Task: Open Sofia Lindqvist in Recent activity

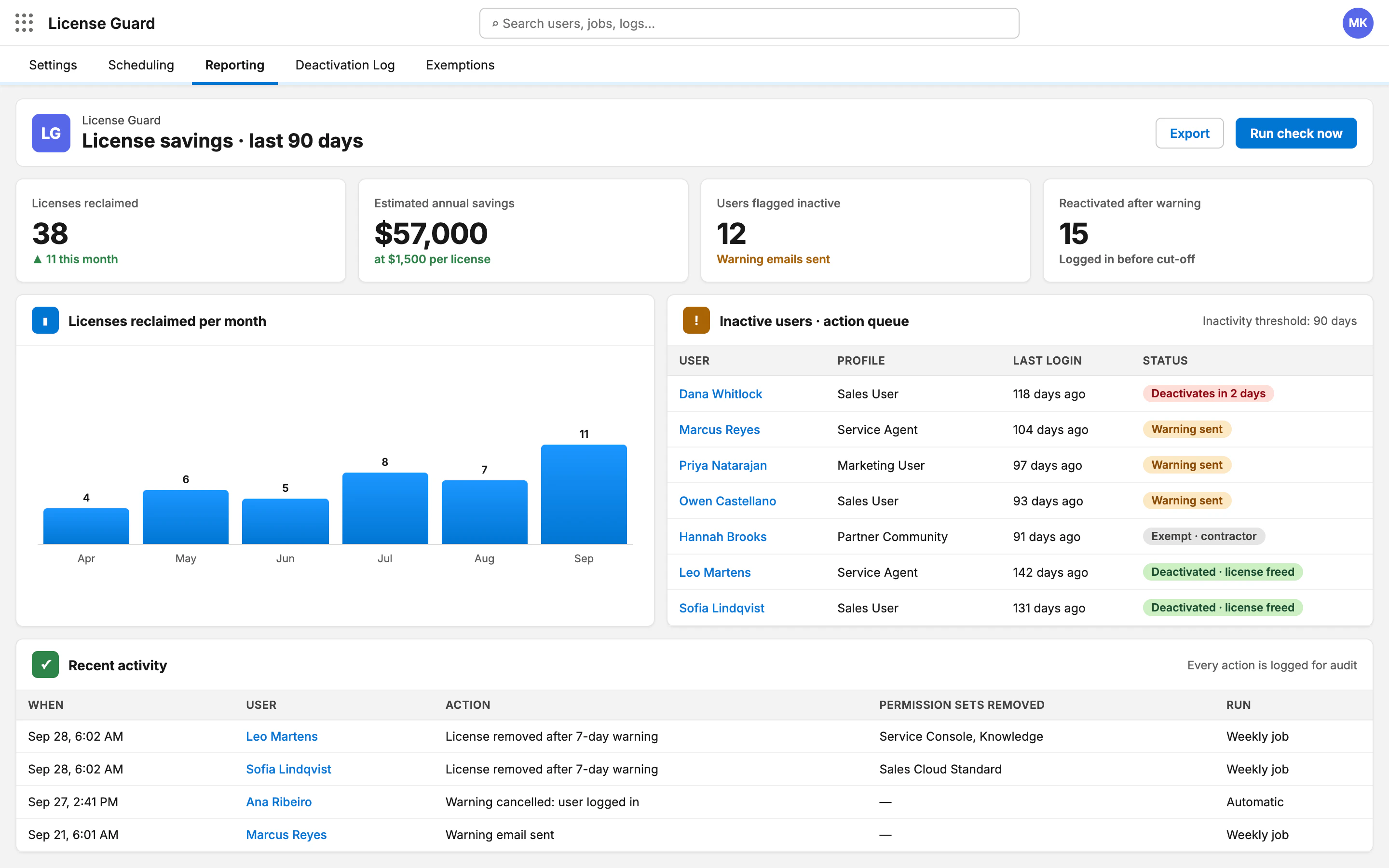Action: coord(289,769)
